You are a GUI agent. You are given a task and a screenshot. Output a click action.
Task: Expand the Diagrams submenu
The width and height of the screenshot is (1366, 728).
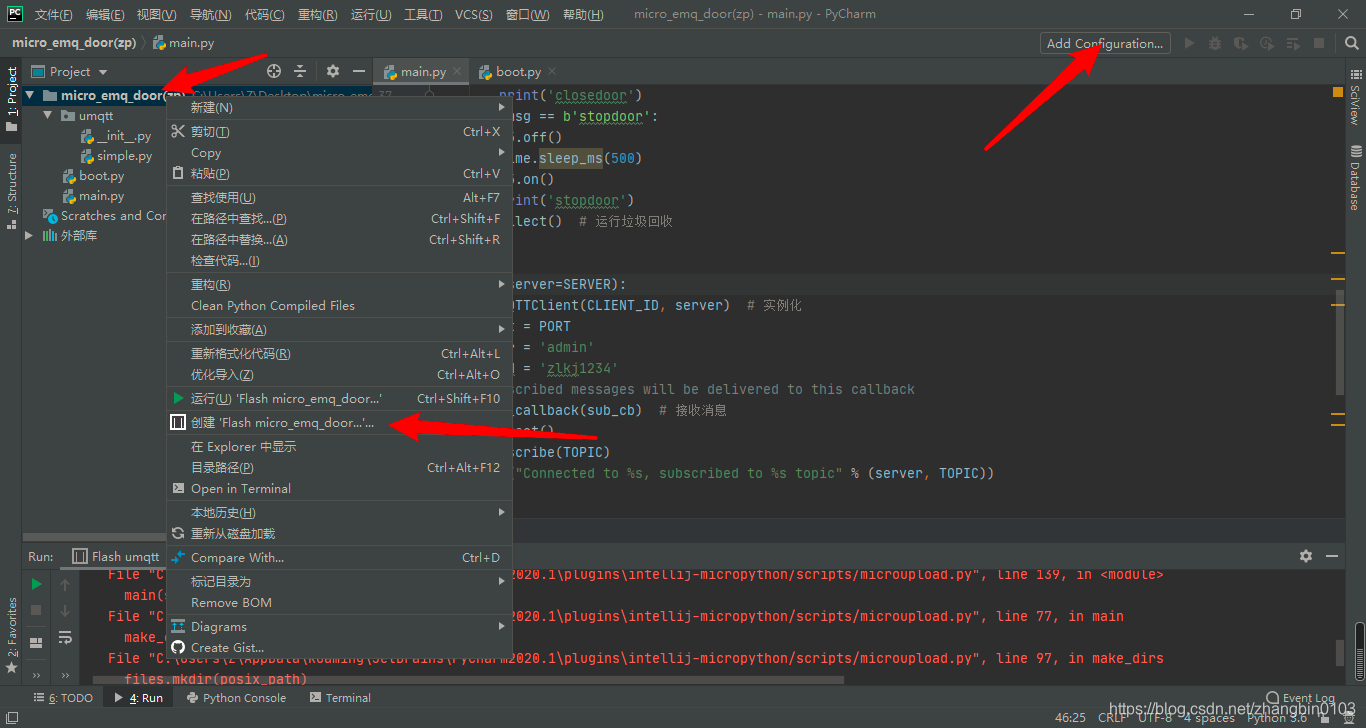tap(339, 627)
